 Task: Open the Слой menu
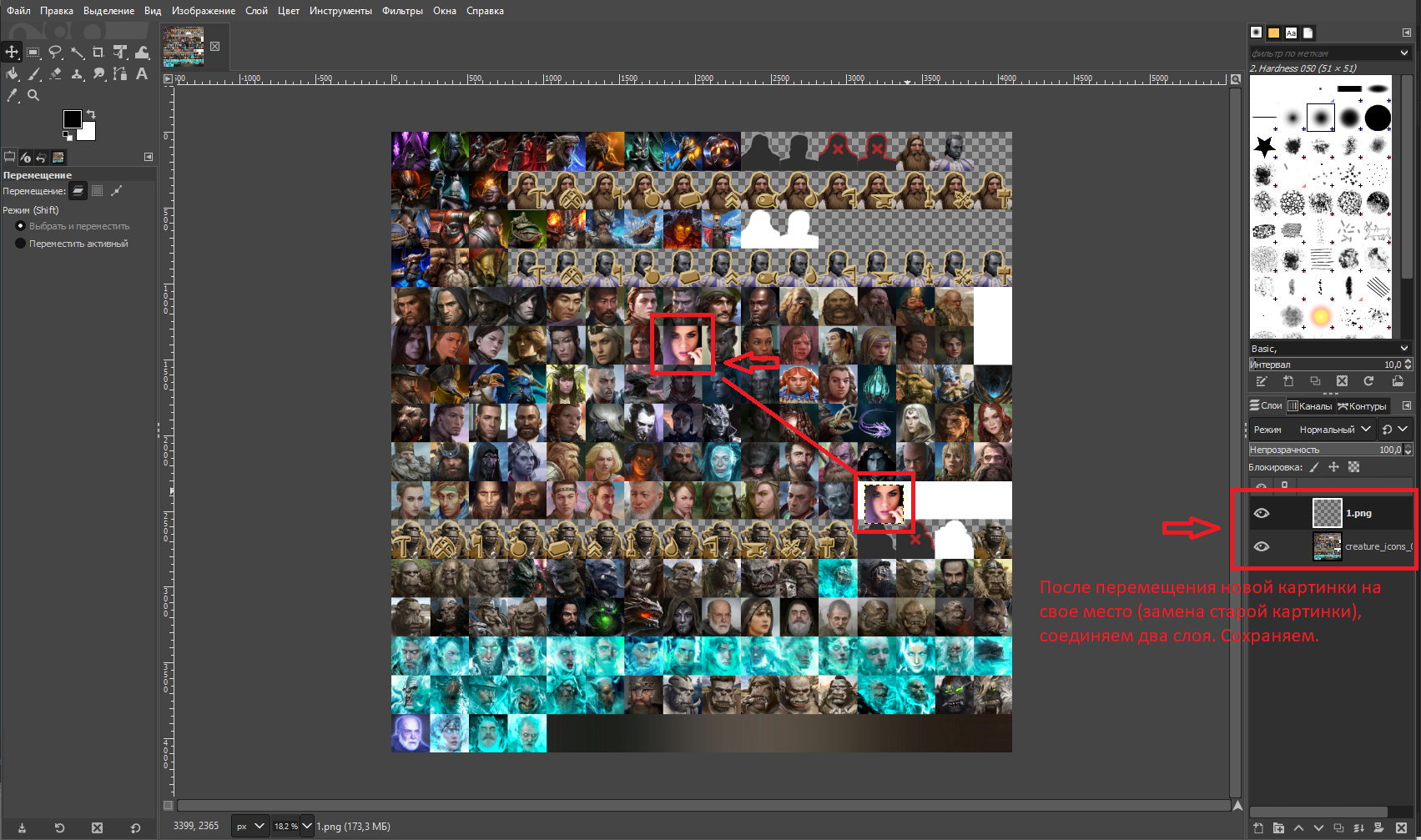[257, 11]
